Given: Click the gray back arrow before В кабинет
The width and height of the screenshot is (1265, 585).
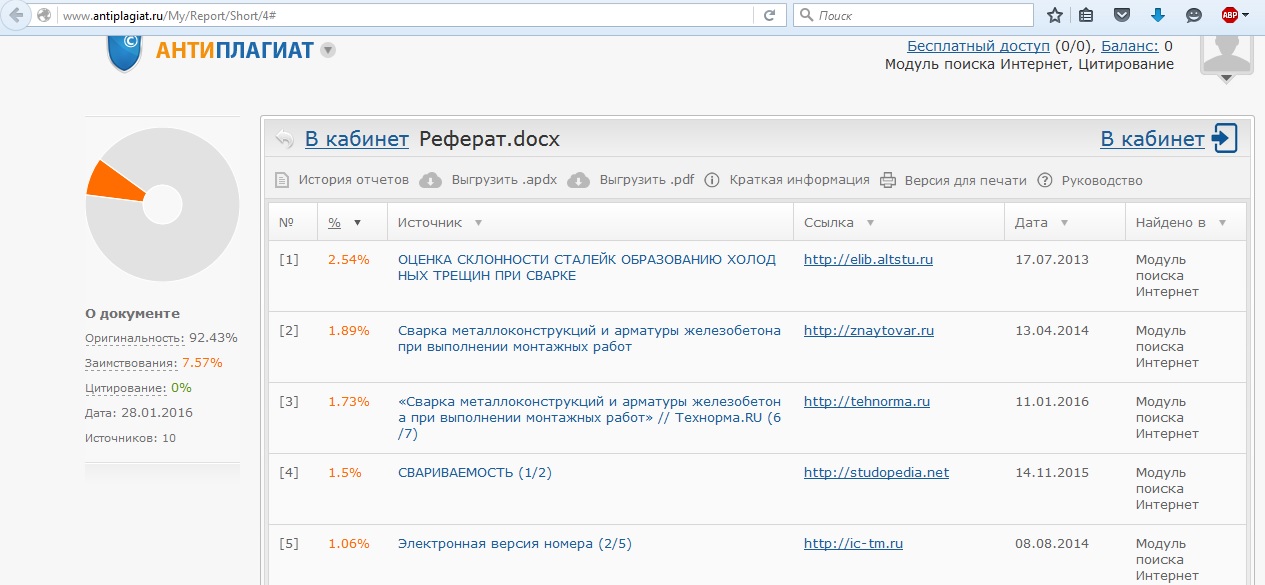Looking at the screenshot, I should (x=285, y=139).
